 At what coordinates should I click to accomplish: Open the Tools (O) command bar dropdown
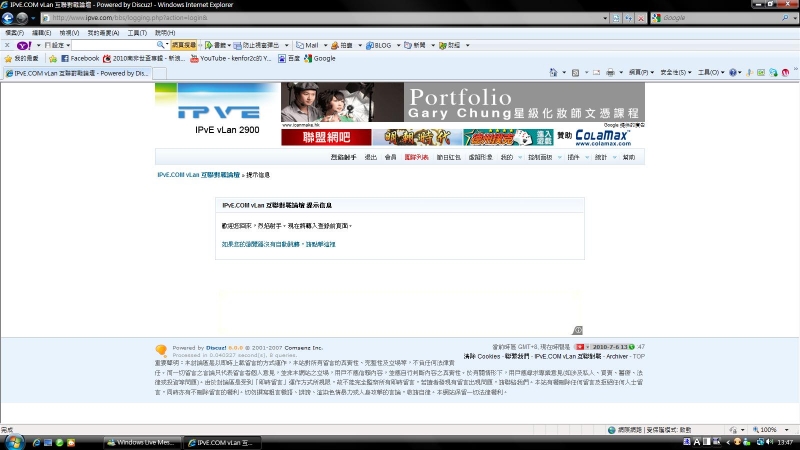point(711,72)
